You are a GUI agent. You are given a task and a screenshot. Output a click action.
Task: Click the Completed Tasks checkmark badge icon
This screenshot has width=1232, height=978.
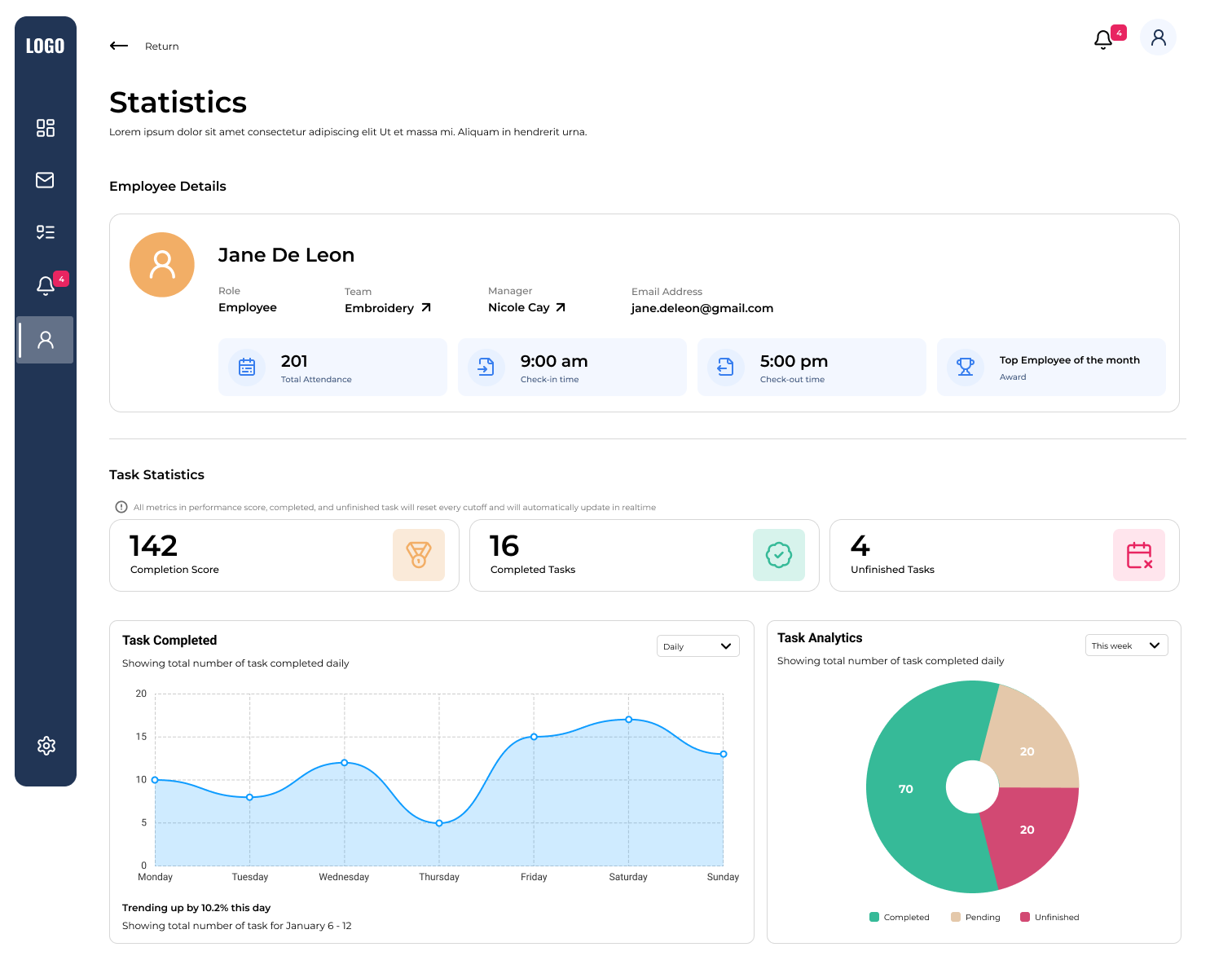tap(779, 555)
